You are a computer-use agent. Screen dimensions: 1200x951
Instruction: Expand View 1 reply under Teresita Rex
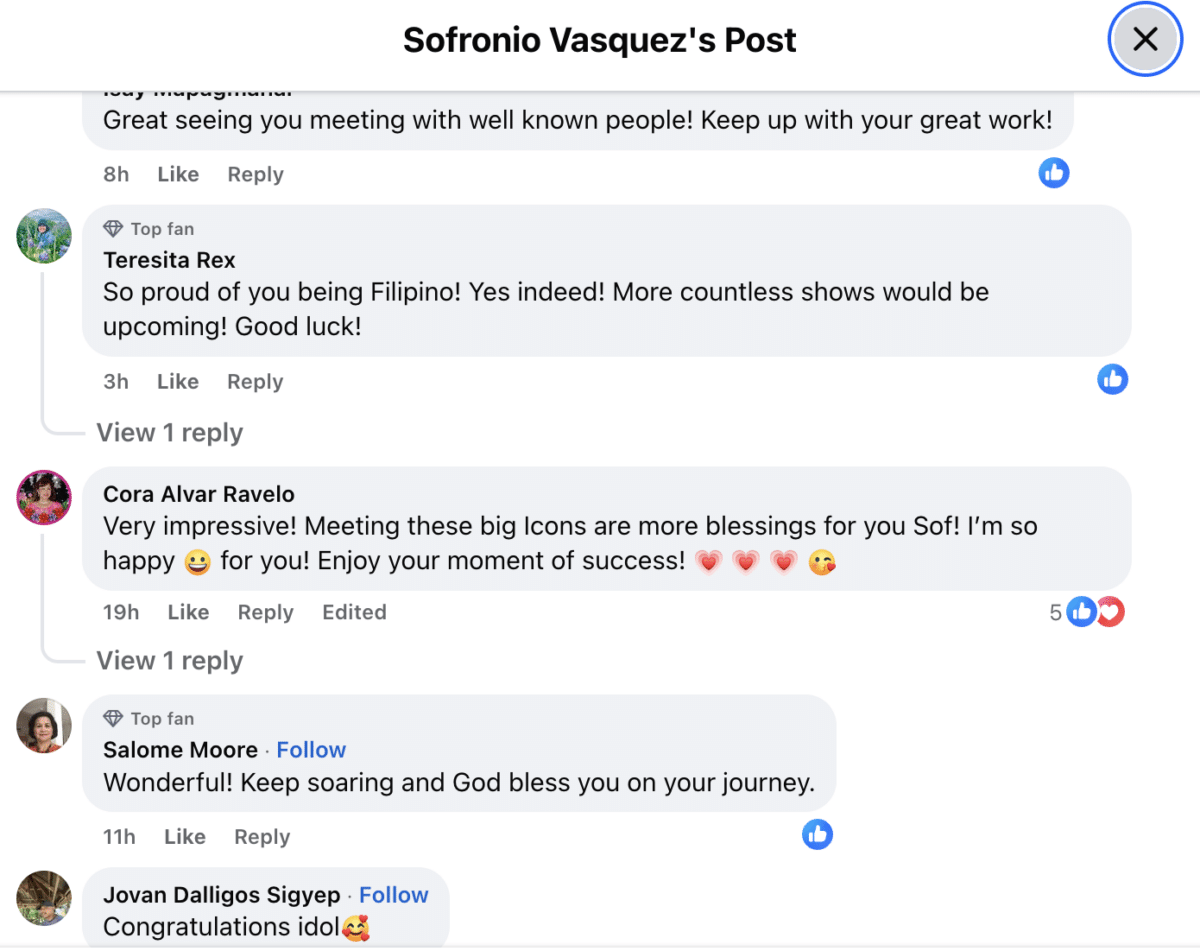(169, 433)
